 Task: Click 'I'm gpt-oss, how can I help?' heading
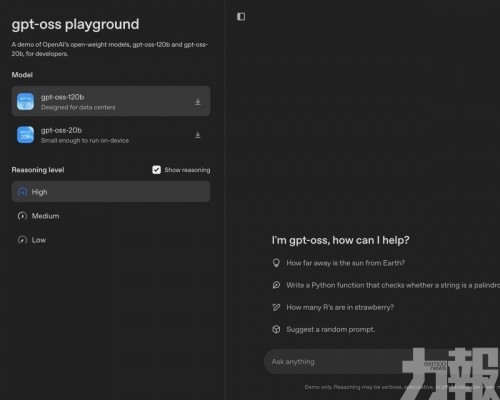point(341,240)
